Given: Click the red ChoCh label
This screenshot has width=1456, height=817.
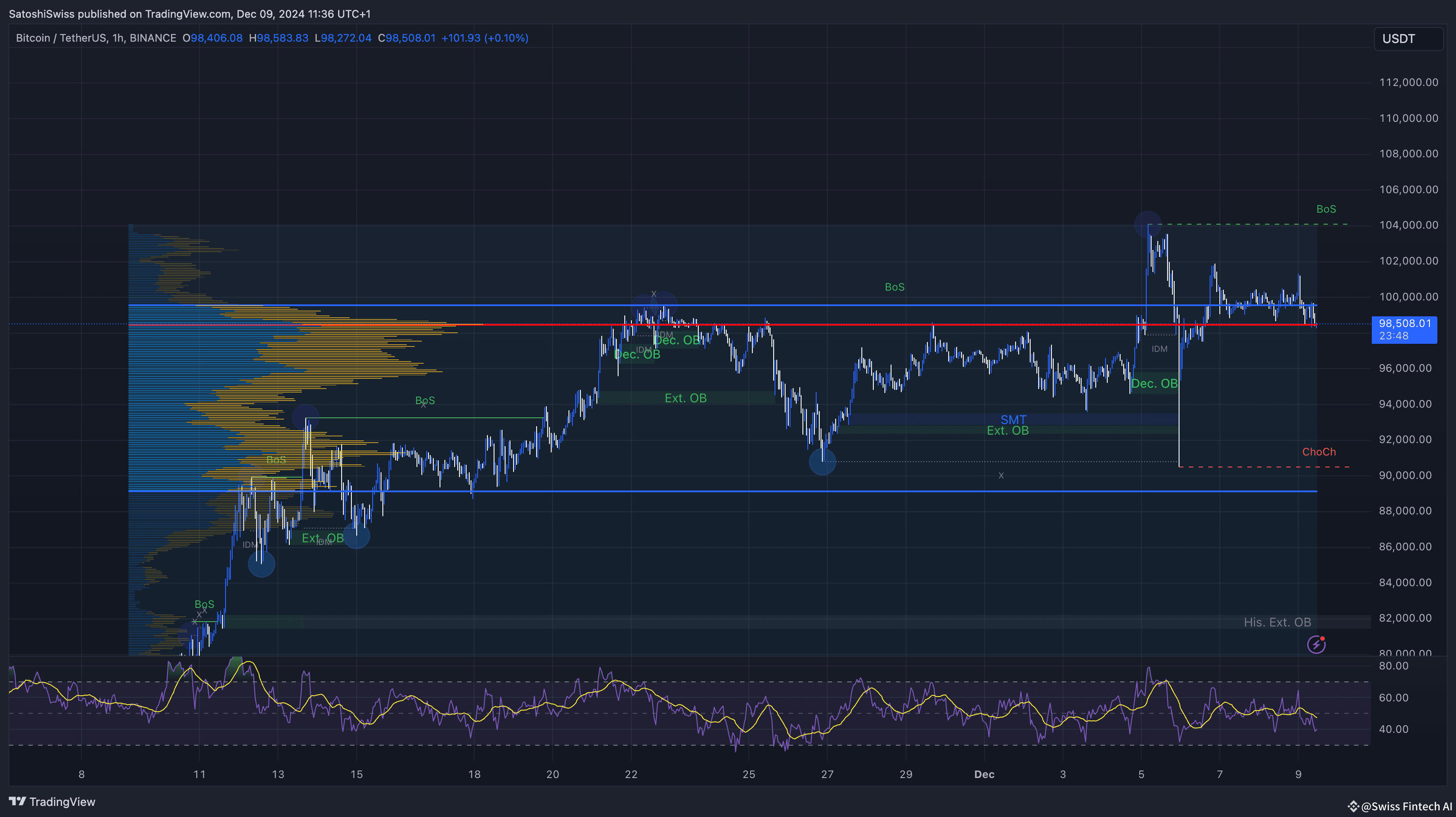Looking at the screenshot, I should pos(1319,452).
